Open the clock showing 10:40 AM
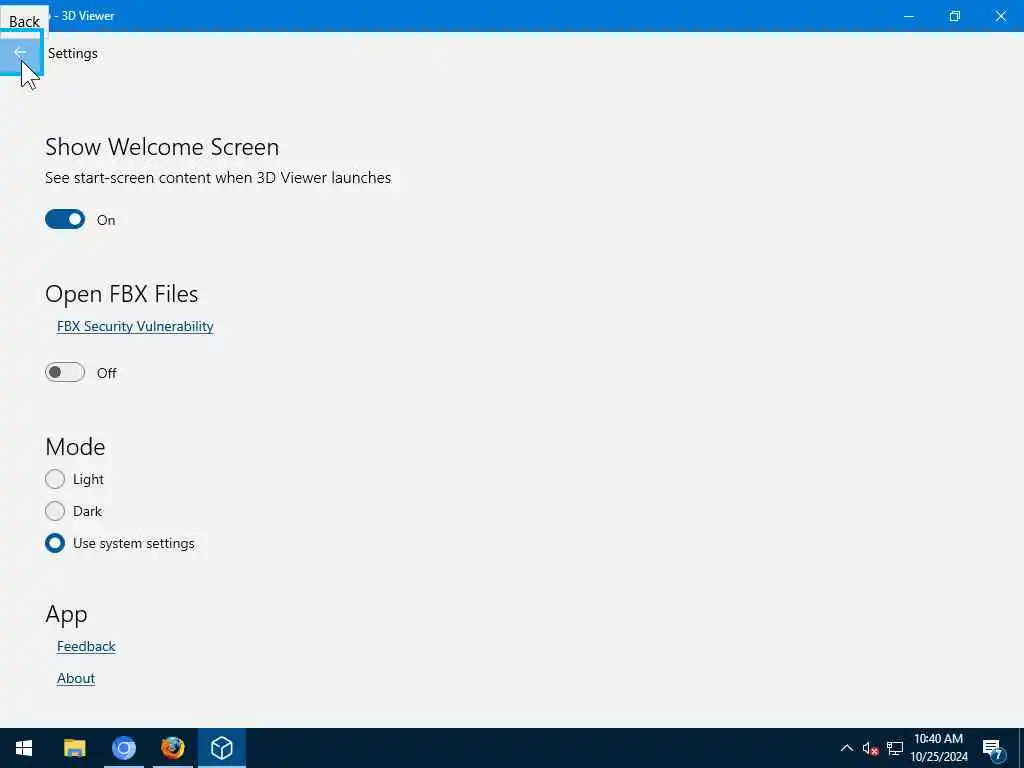Screen dimensions: 1024x768 938,748
